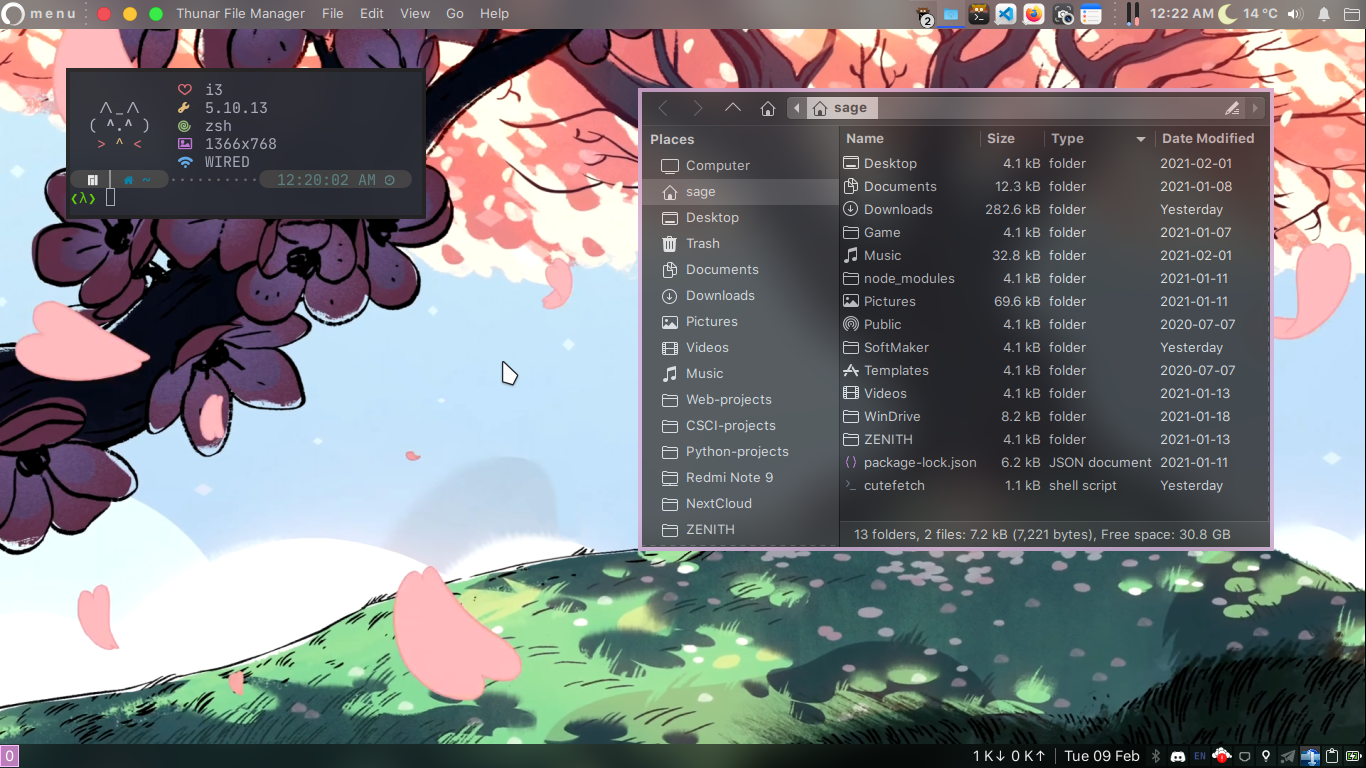This screenshot has height=768, width=1366.
Task: Select the node_modules folder row
Action: click(1055, 278)
